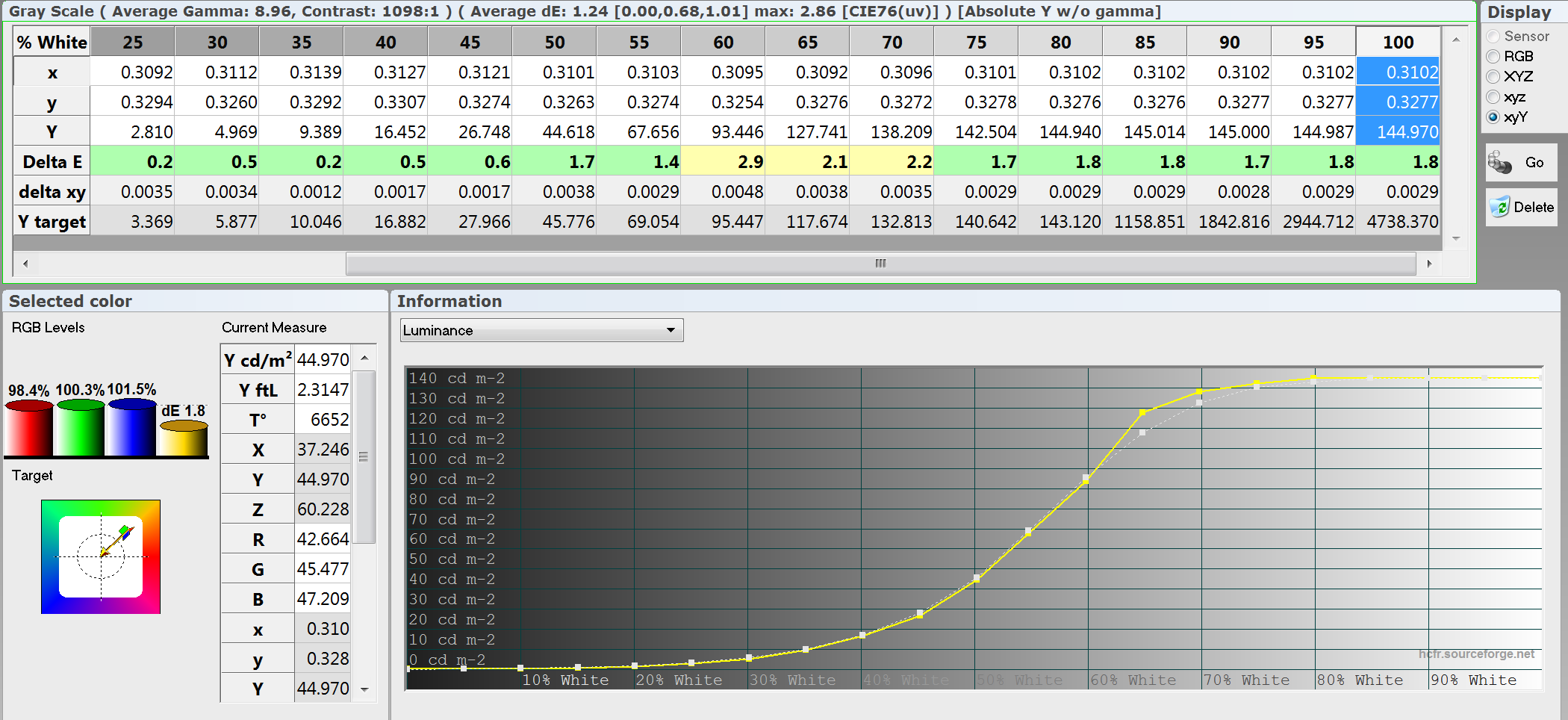Click highlighted y value 0.3277 under 100
Image resolution: width=1568 pixels, height=720 pixels.
1398,102
